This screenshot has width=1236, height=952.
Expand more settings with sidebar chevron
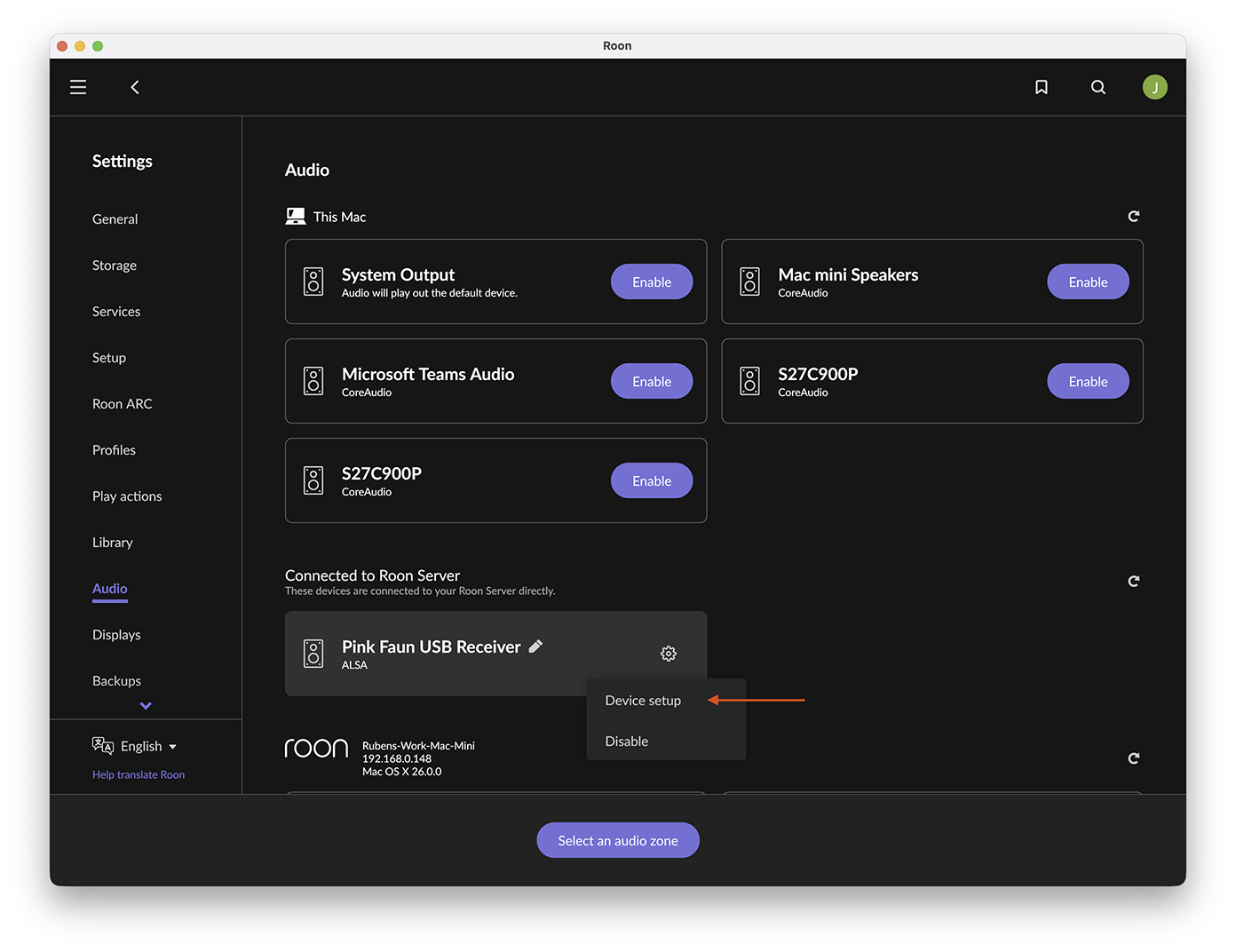point(146,706)
